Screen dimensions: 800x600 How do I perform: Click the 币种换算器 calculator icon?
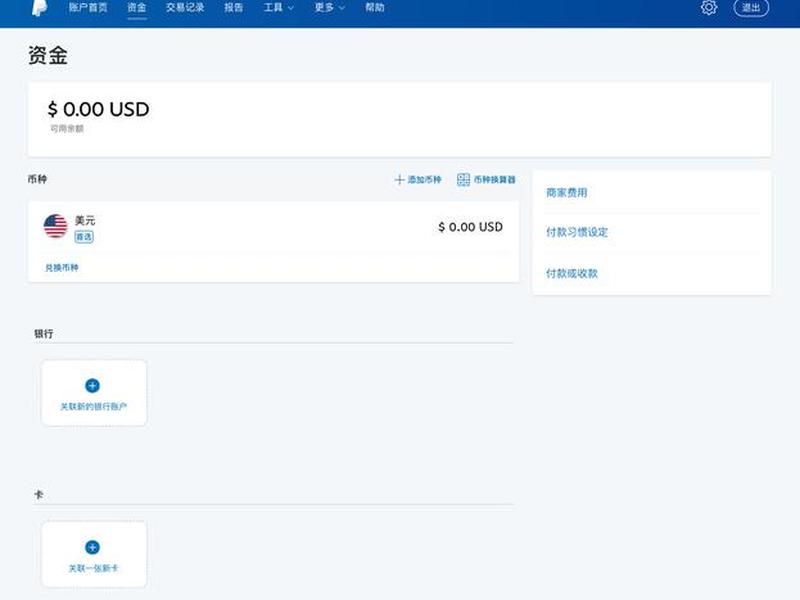click(x=463, y=180)
